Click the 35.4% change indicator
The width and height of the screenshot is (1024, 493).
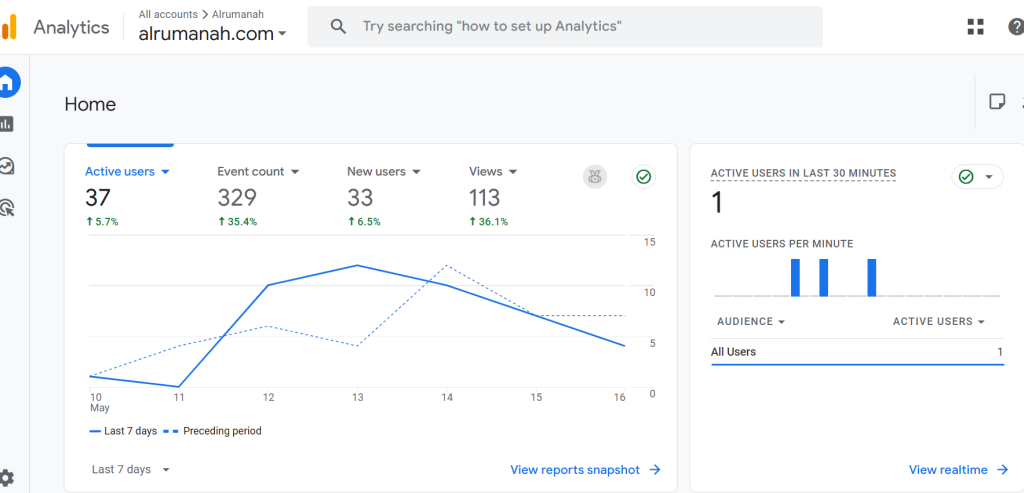(237, 222)
